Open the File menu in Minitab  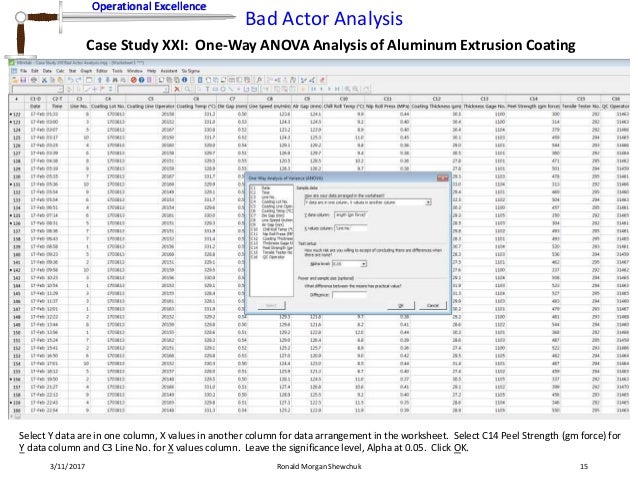(x=23, y=71)
